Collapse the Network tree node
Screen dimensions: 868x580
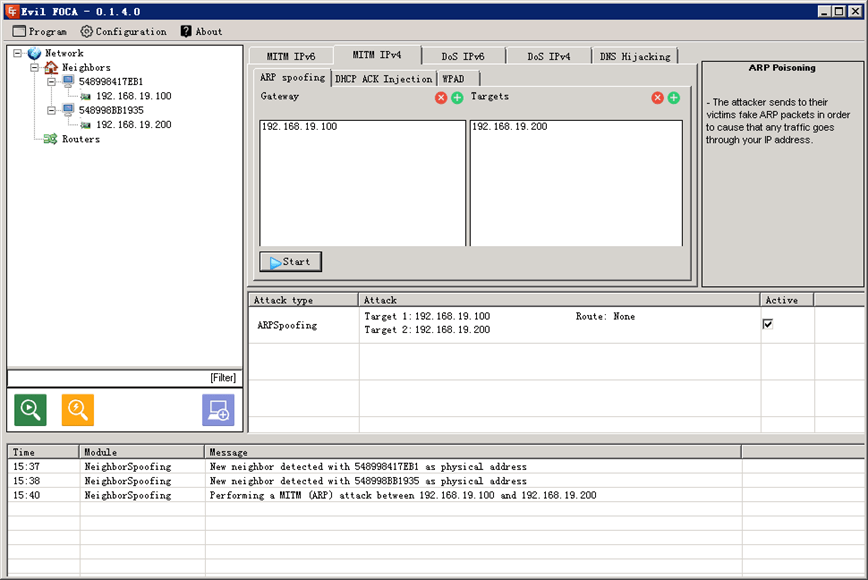click(x=18, y=53)
